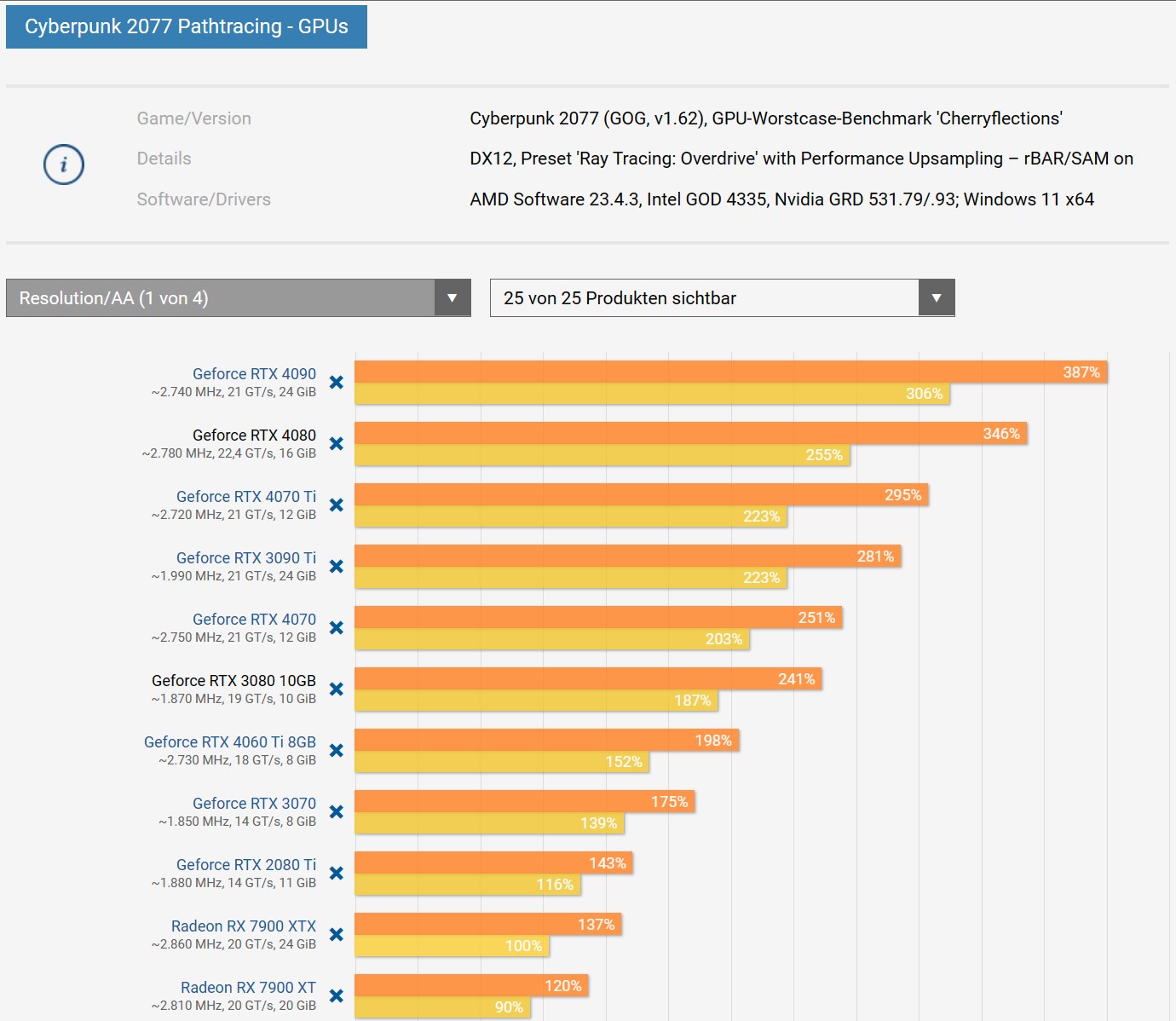Click the Software/Drivers label
This screenshot has height=1021, width=1176.
click(x=204, y=199)
